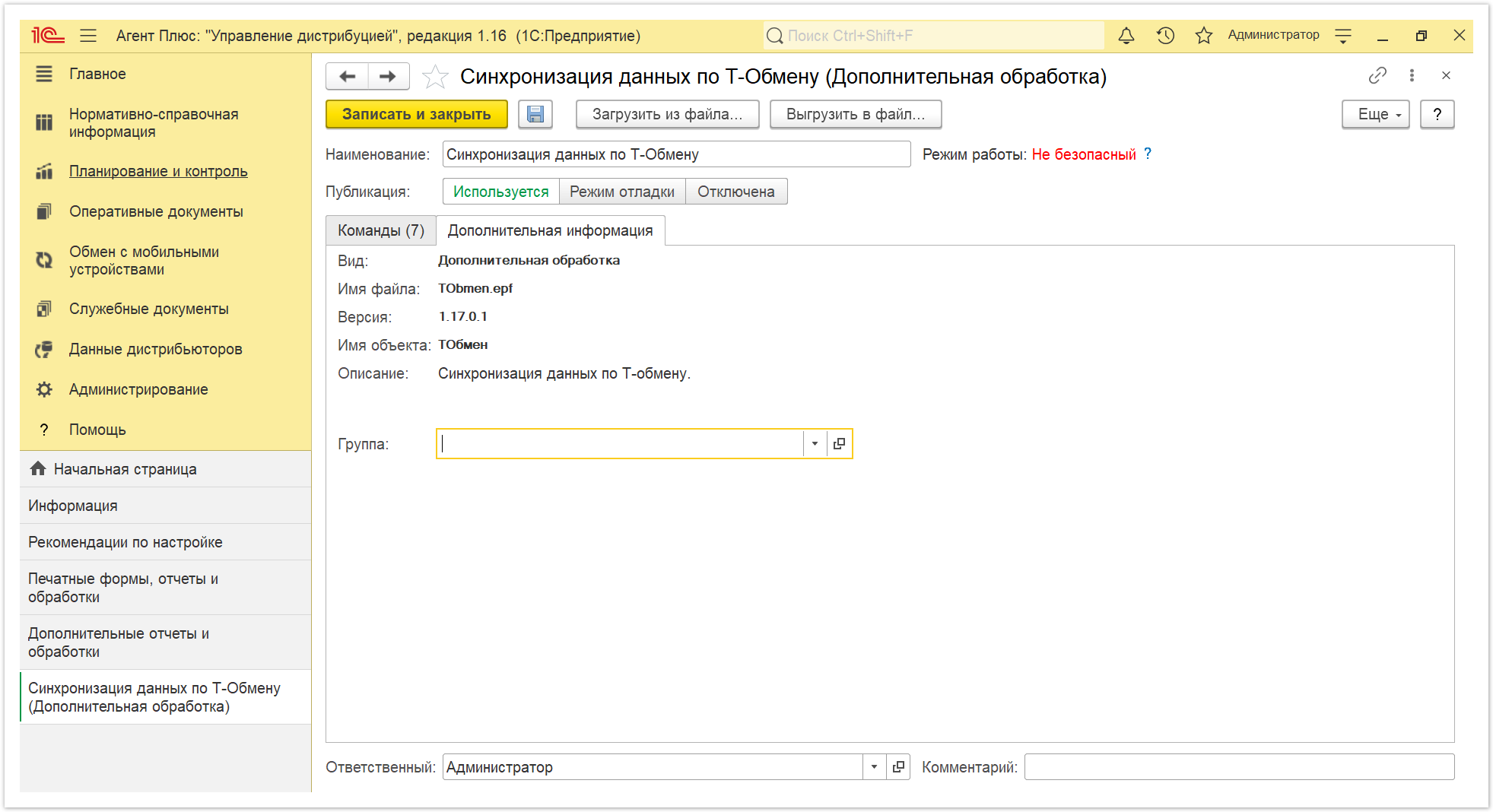Click the Оперативные документы icon

(44, 211)
